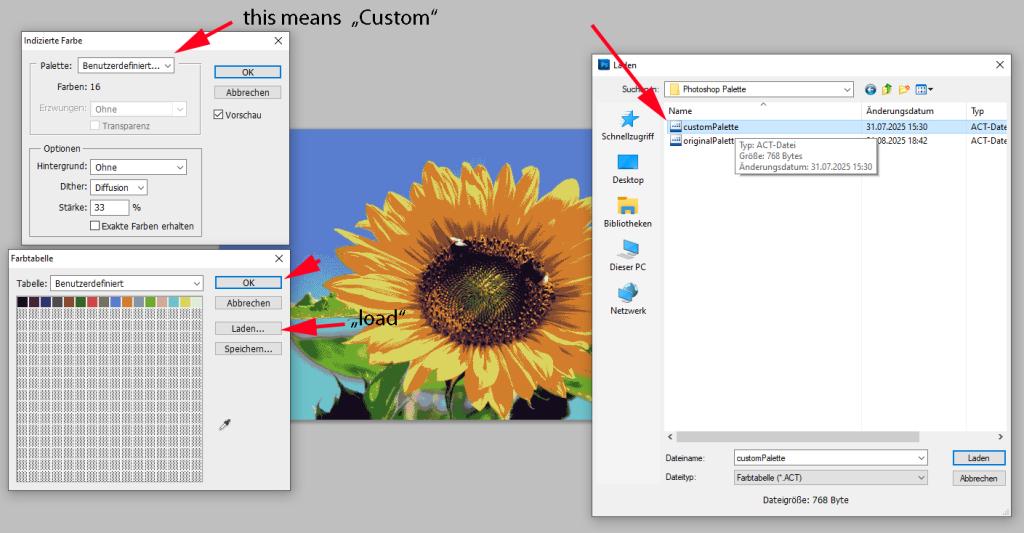
Task: Sort files by Änderungsdatum column header
Action: click(x=900, y=110)
